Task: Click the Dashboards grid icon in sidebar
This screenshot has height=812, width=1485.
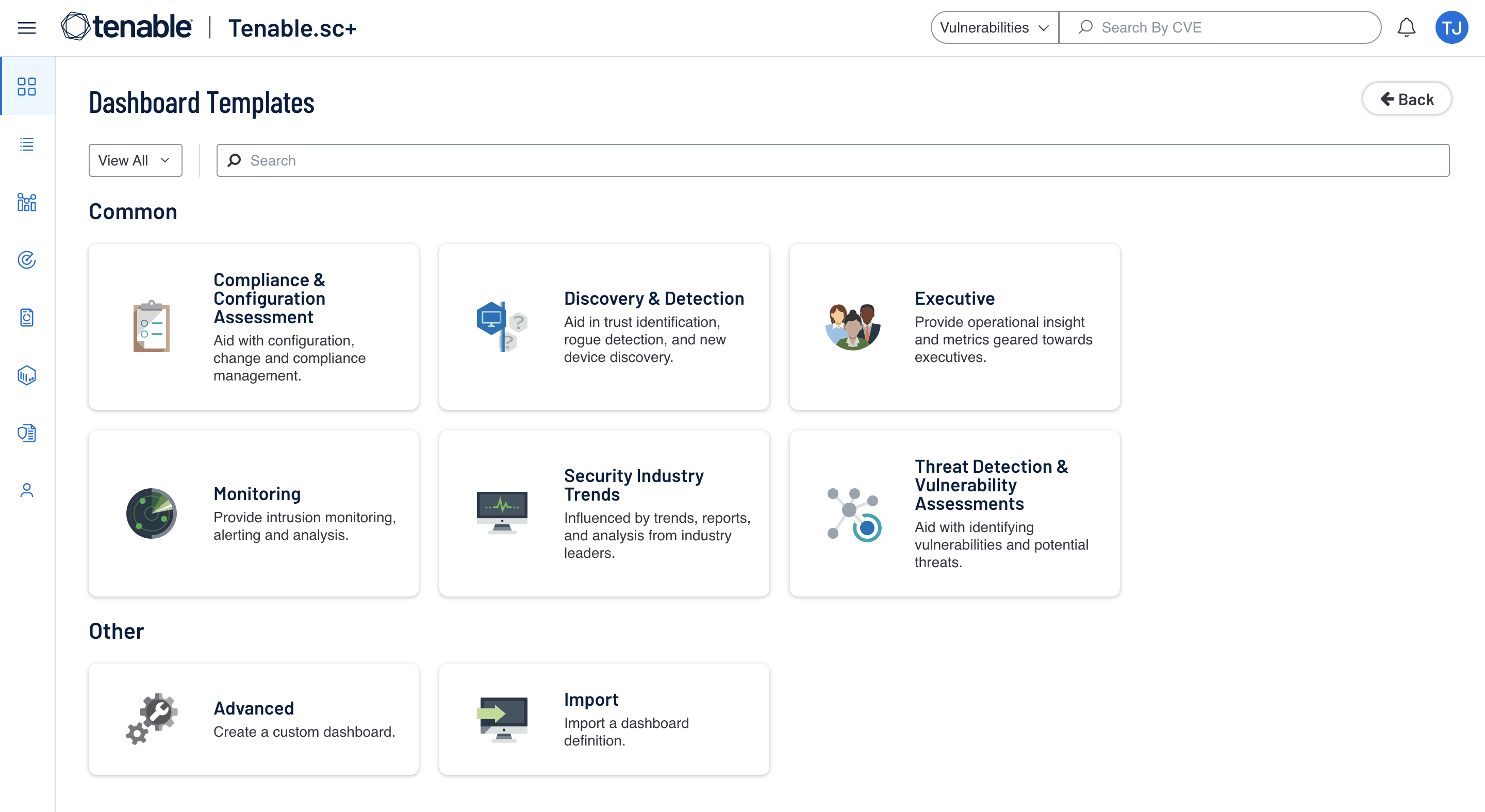Action: (26, 87)
